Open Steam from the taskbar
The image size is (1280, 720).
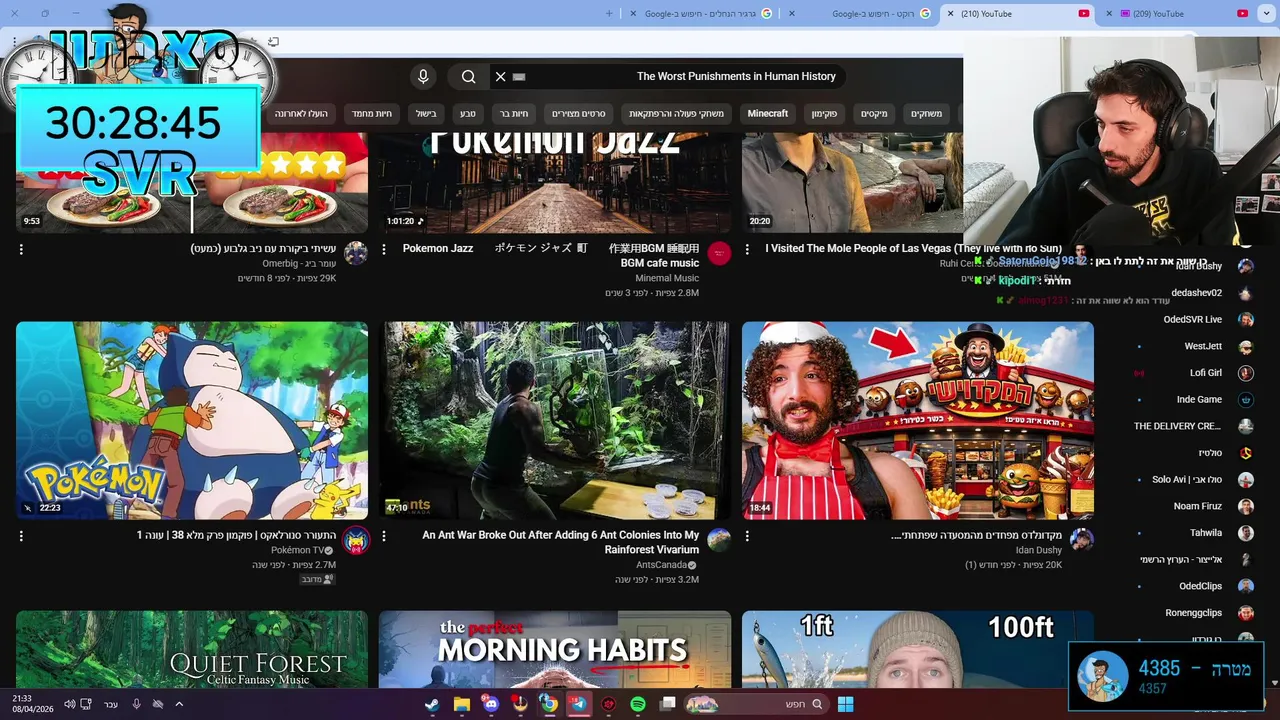point(431,704)
